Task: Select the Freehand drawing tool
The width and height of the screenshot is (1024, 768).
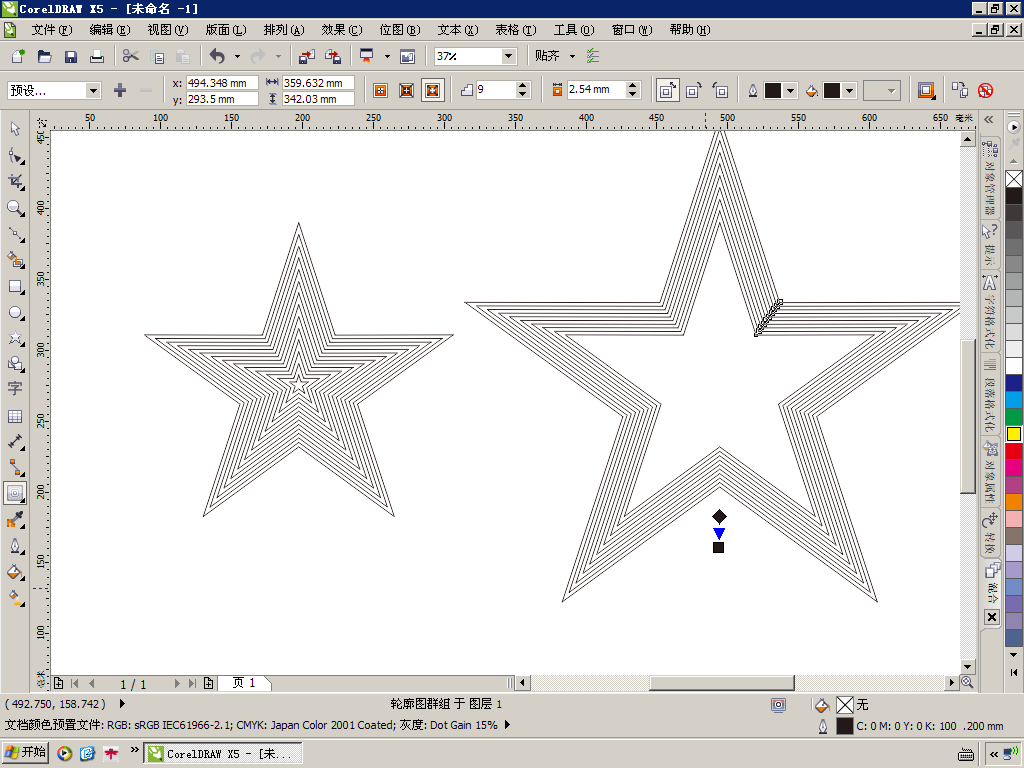Action: pos(15,234)
